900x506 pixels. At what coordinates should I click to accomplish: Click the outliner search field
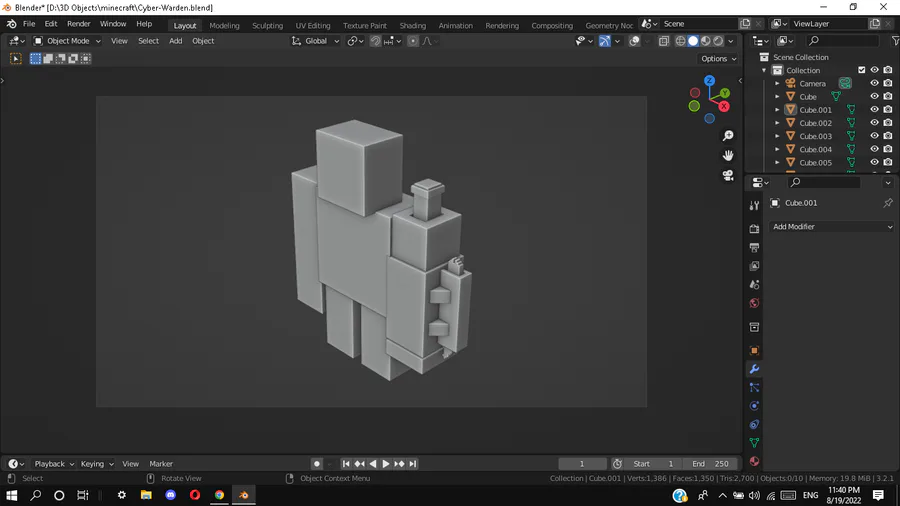[842, 41]
